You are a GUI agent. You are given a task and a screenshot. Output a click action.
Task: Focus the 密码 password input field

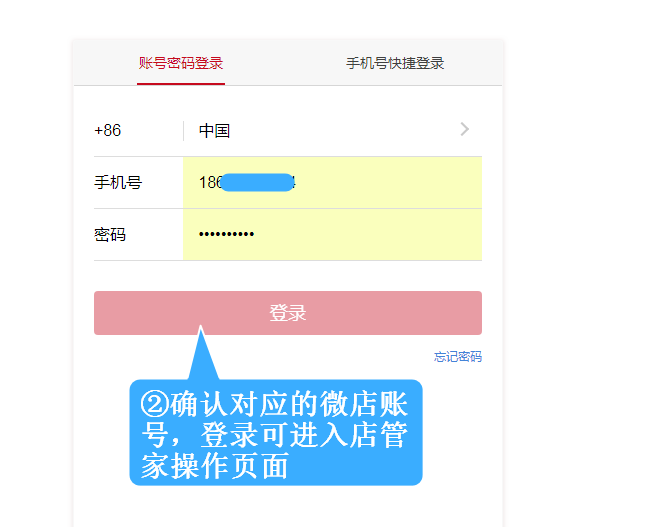tap(333, 234)
